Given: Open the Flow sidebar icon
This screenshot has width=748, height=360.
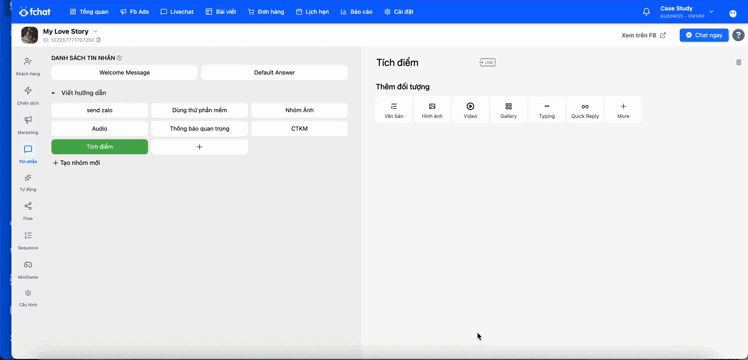Looking at the screenshot, I should [x=28, y=206].
